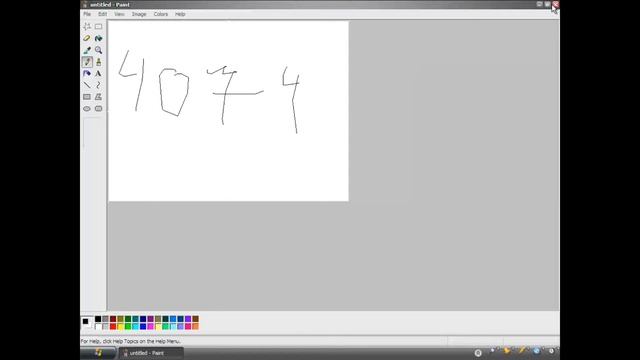Choose the Rounded Rectangle tool
This screenshot has width=640, height=360.
coord(98,109)
